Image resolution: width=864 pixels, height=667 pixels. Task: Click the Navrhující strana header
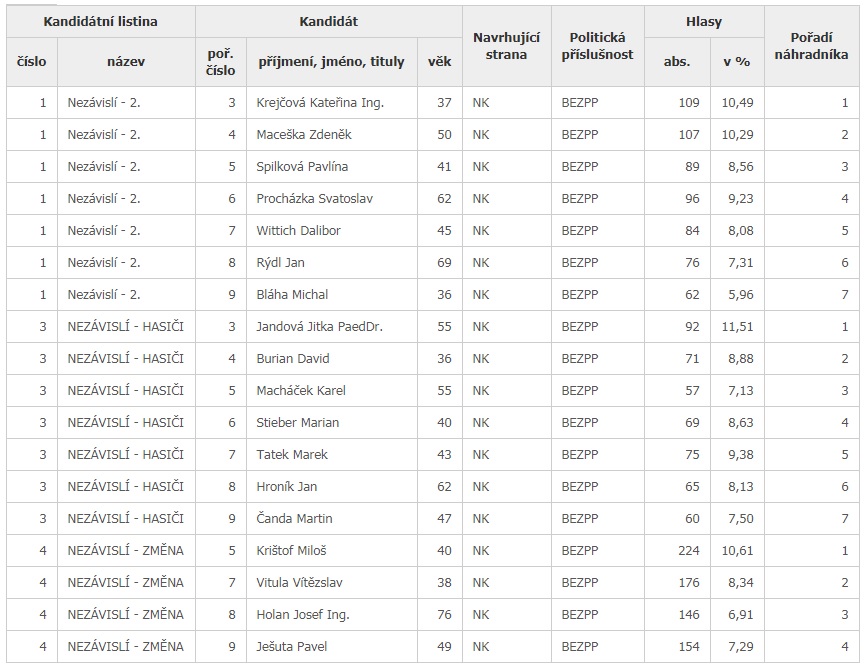tap(506, 46)
